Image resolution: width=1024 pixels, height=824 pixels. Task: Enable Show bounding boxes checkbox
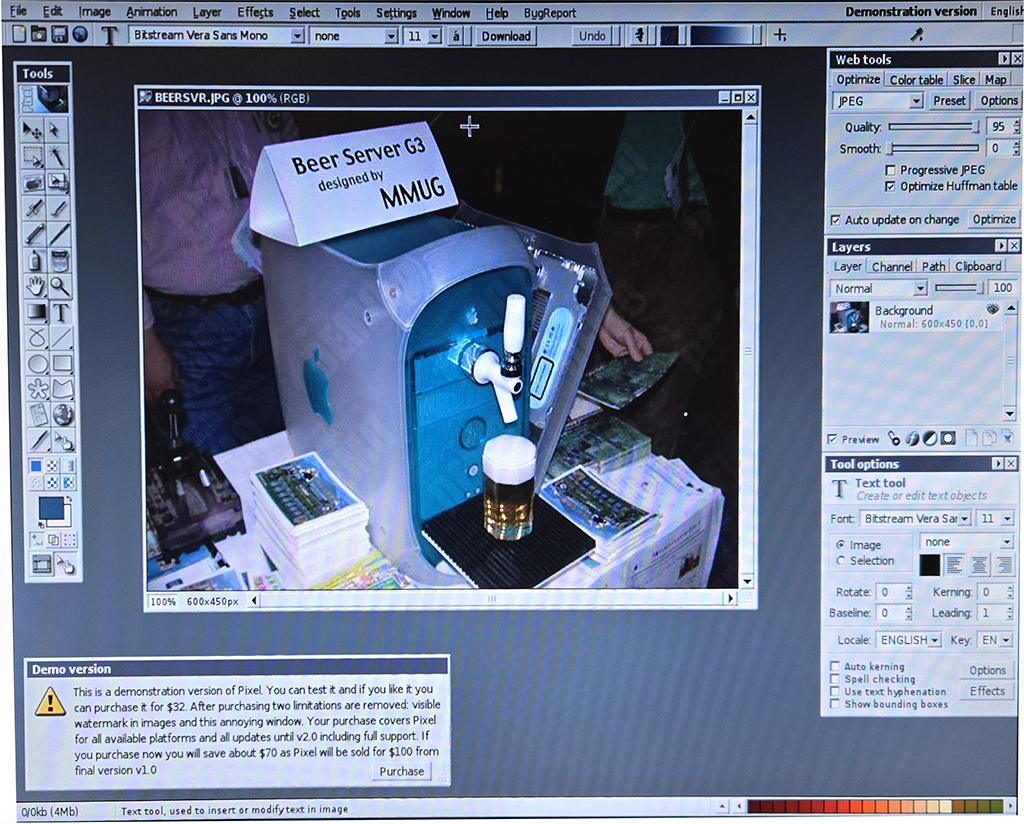coord(835,703)
